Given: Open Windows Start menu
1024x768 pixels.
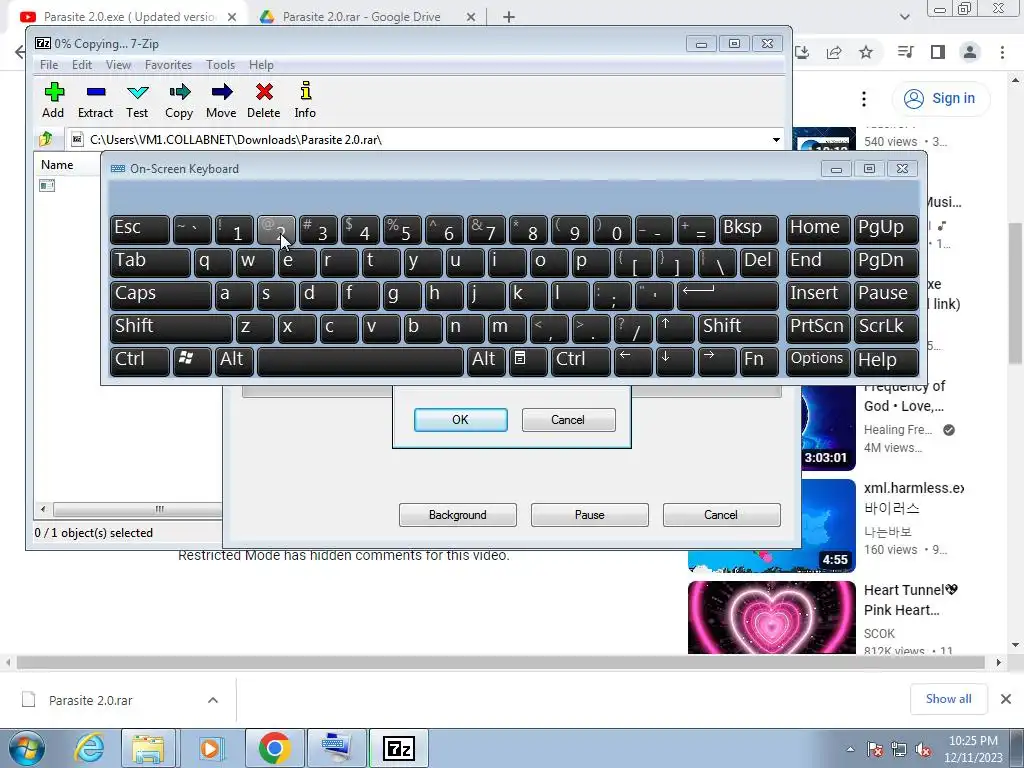Looking at the screenshot, I should [27, 748].
